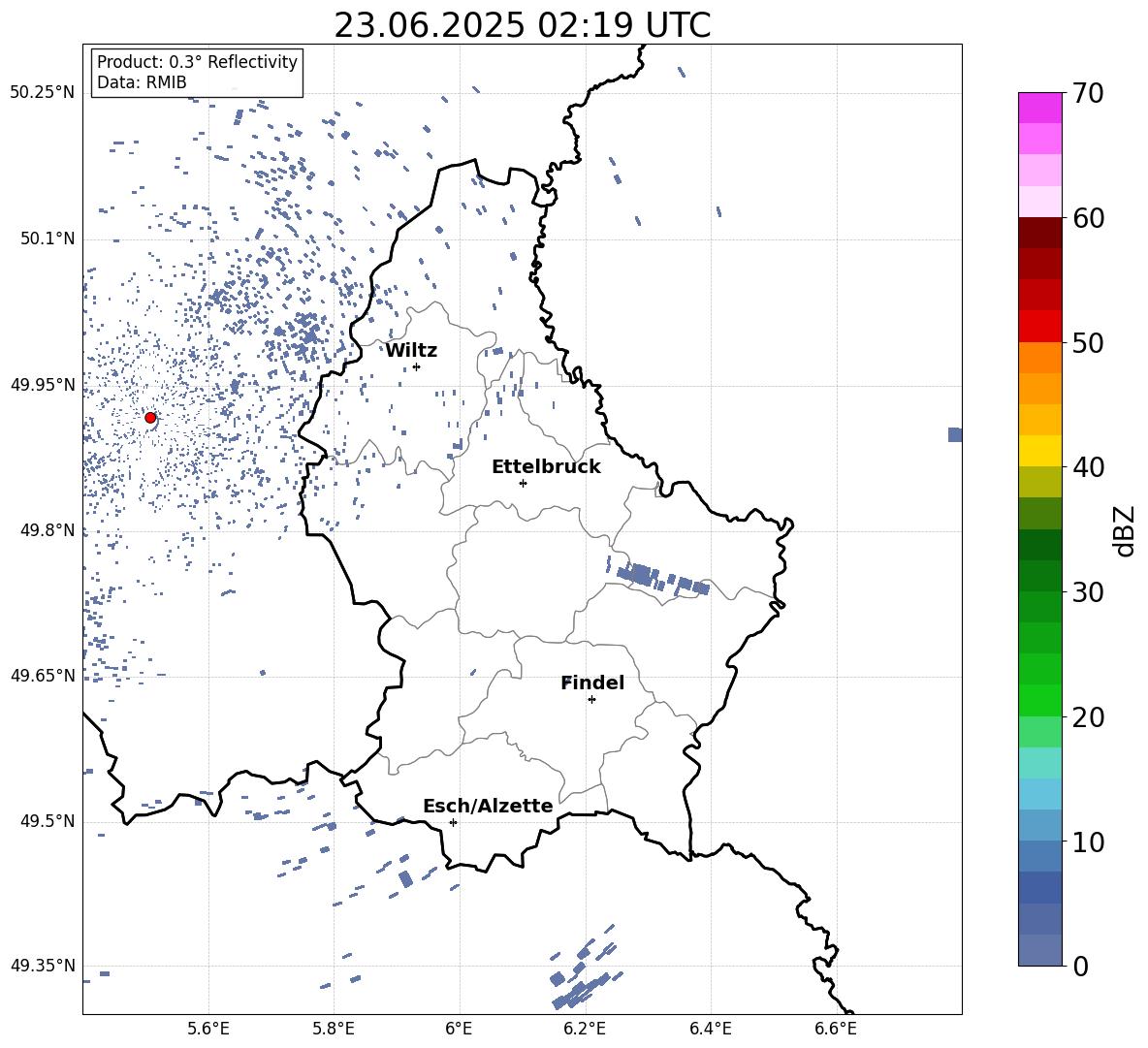Click the colorbar tick label 60
The height and width of the screenshot is (1048, 1148).
click(x=1088, y=218)
